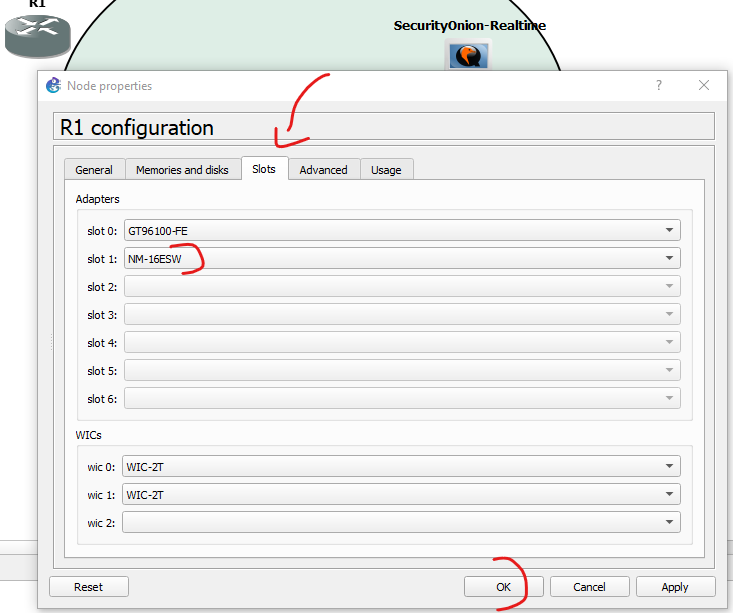Click the Adapters group label
The width and height of the screenshot is (733, 613).
(97, 199)
